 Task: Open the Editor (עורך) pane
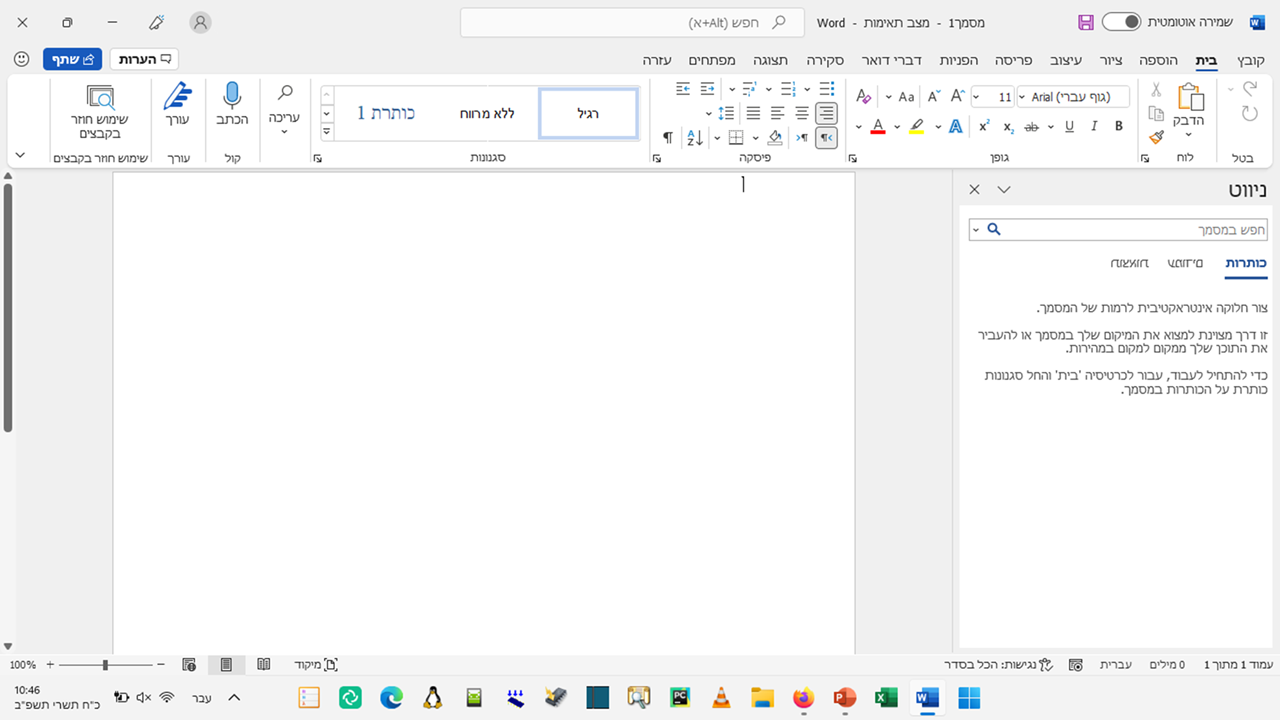click(177, 104)
